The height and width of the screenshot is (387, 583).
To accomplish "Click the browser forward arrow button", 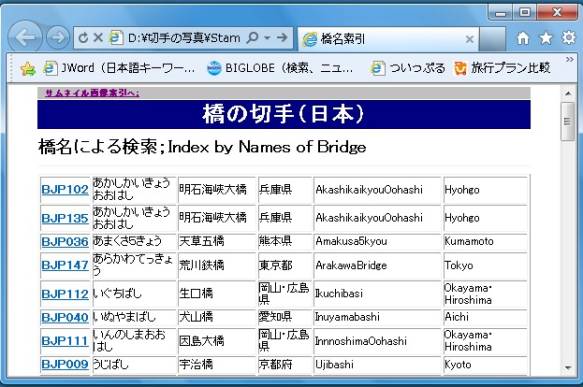I will (58, 38).
